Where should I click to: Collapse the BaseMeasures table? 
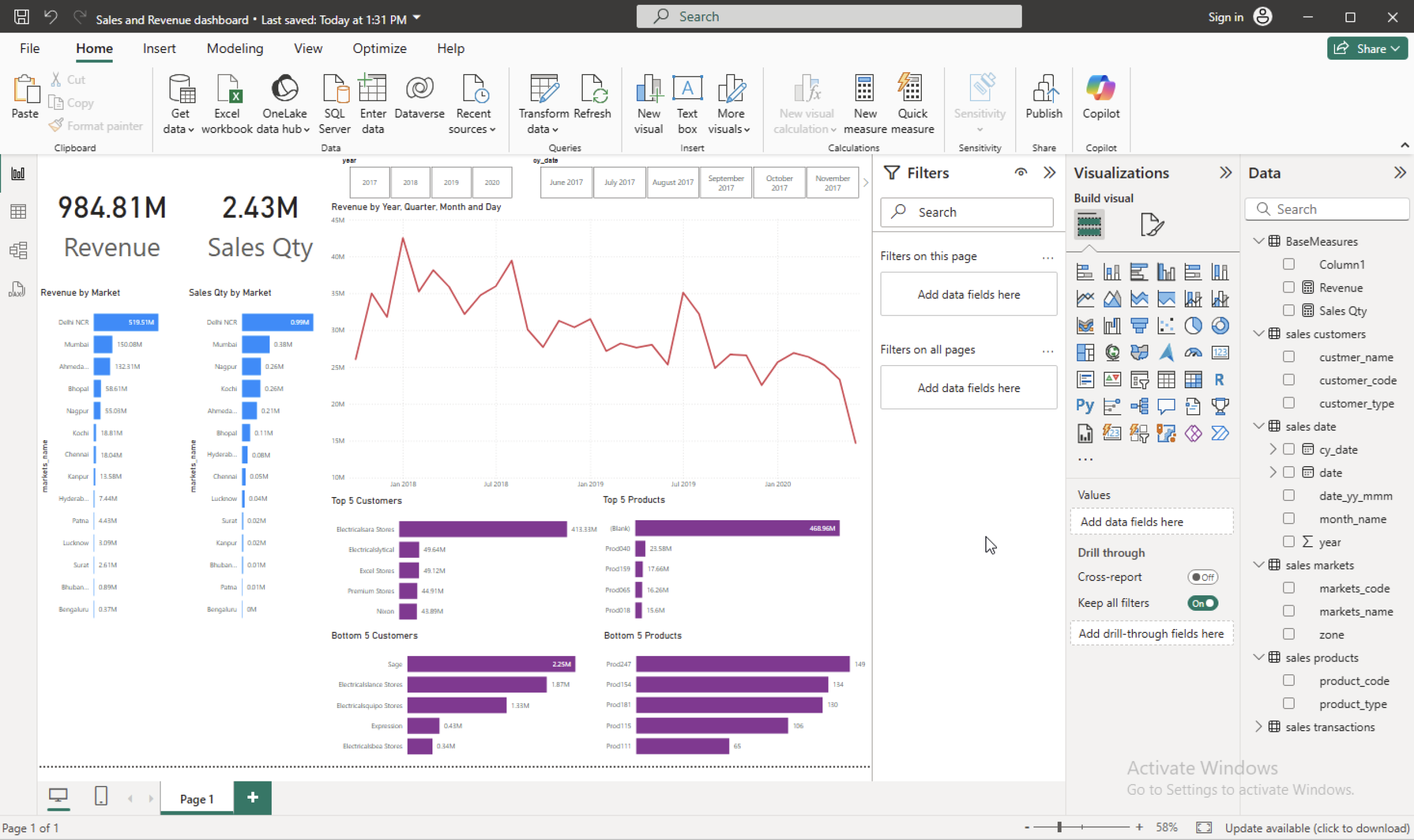[x=1258, y=241]
